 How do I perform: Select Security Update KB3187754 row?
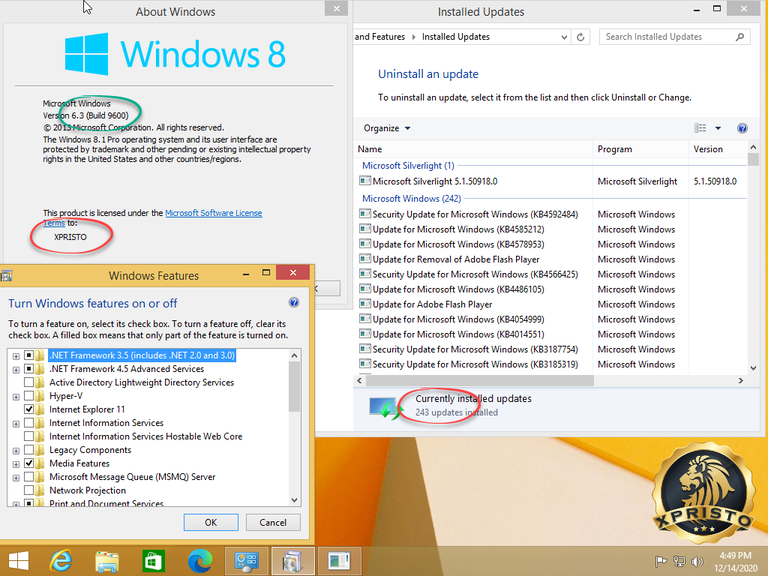[550, 349]
